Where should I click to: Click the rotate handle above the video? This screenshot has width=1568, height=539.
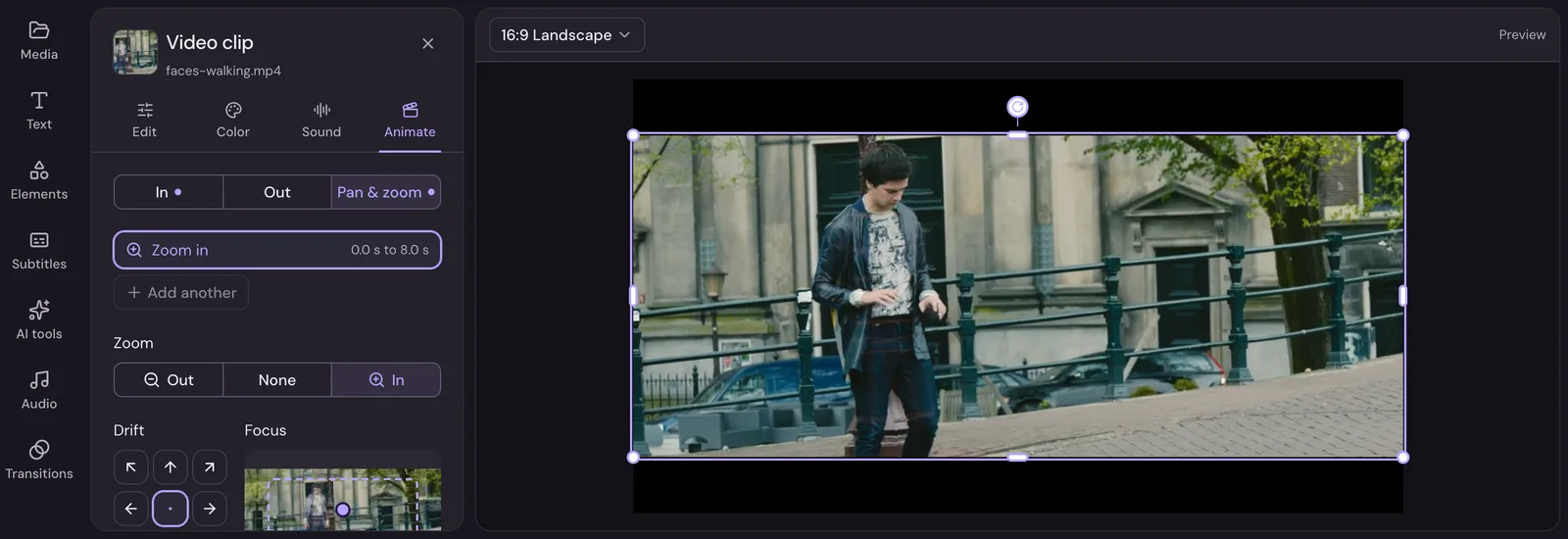[1017, 106]
